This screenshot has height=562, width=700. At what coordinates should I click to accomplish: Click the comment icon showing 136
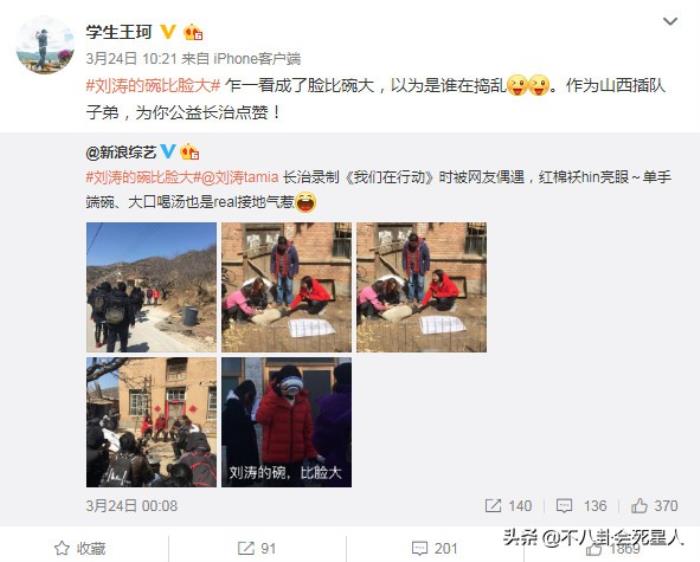564,506
